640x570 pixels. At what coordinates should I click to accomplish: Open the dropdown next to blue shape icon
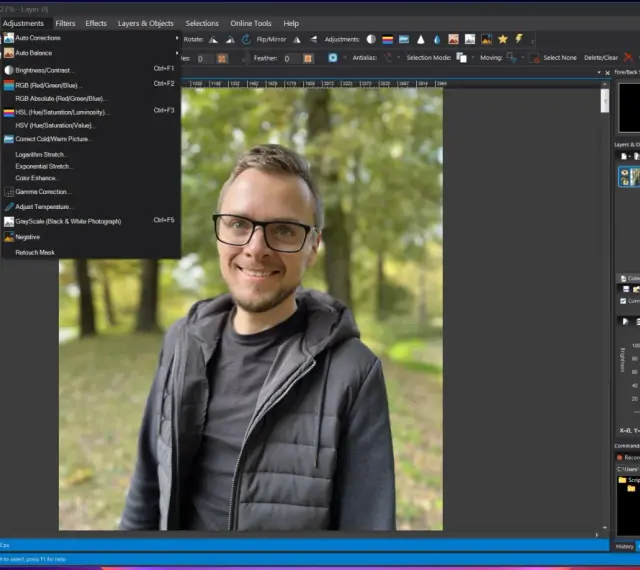point(345,58)
